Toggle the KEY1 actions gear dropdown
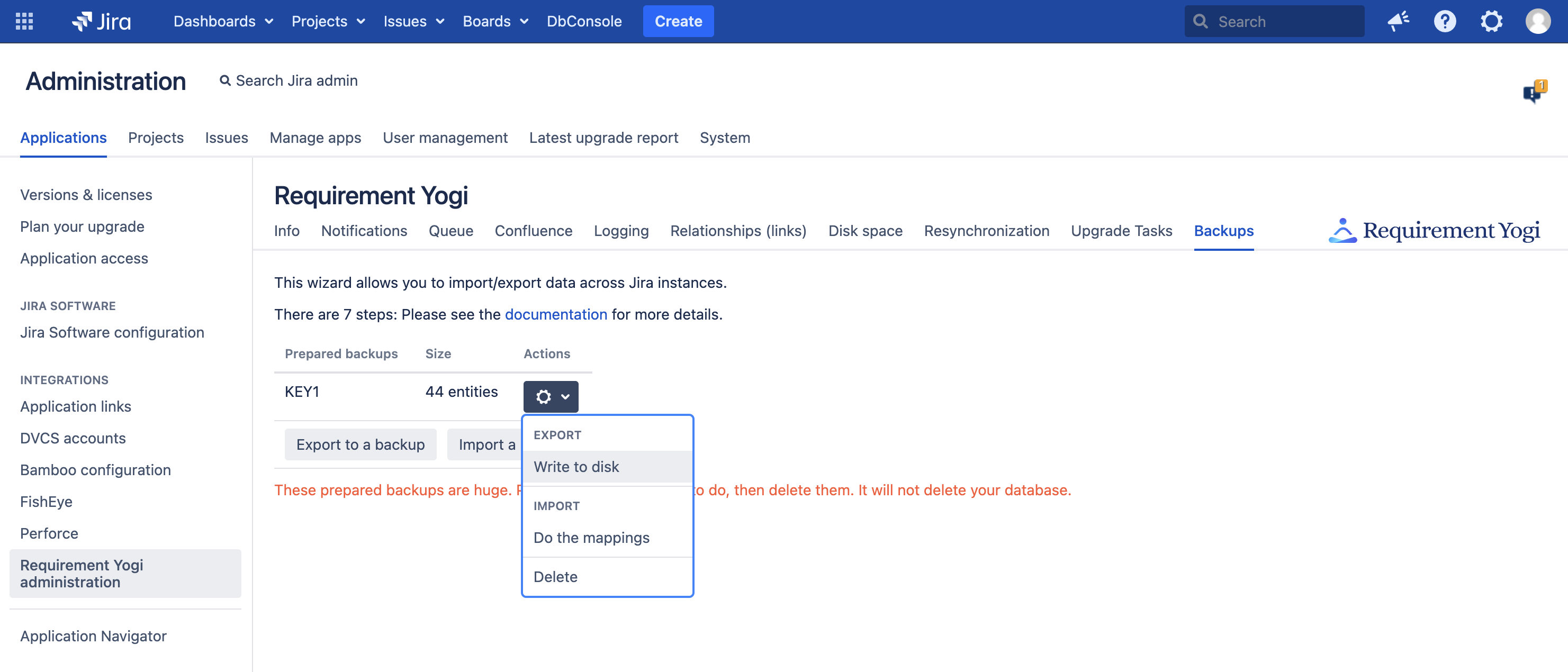Viewport: 1568px width, 672px height. (x=551, y=397)
